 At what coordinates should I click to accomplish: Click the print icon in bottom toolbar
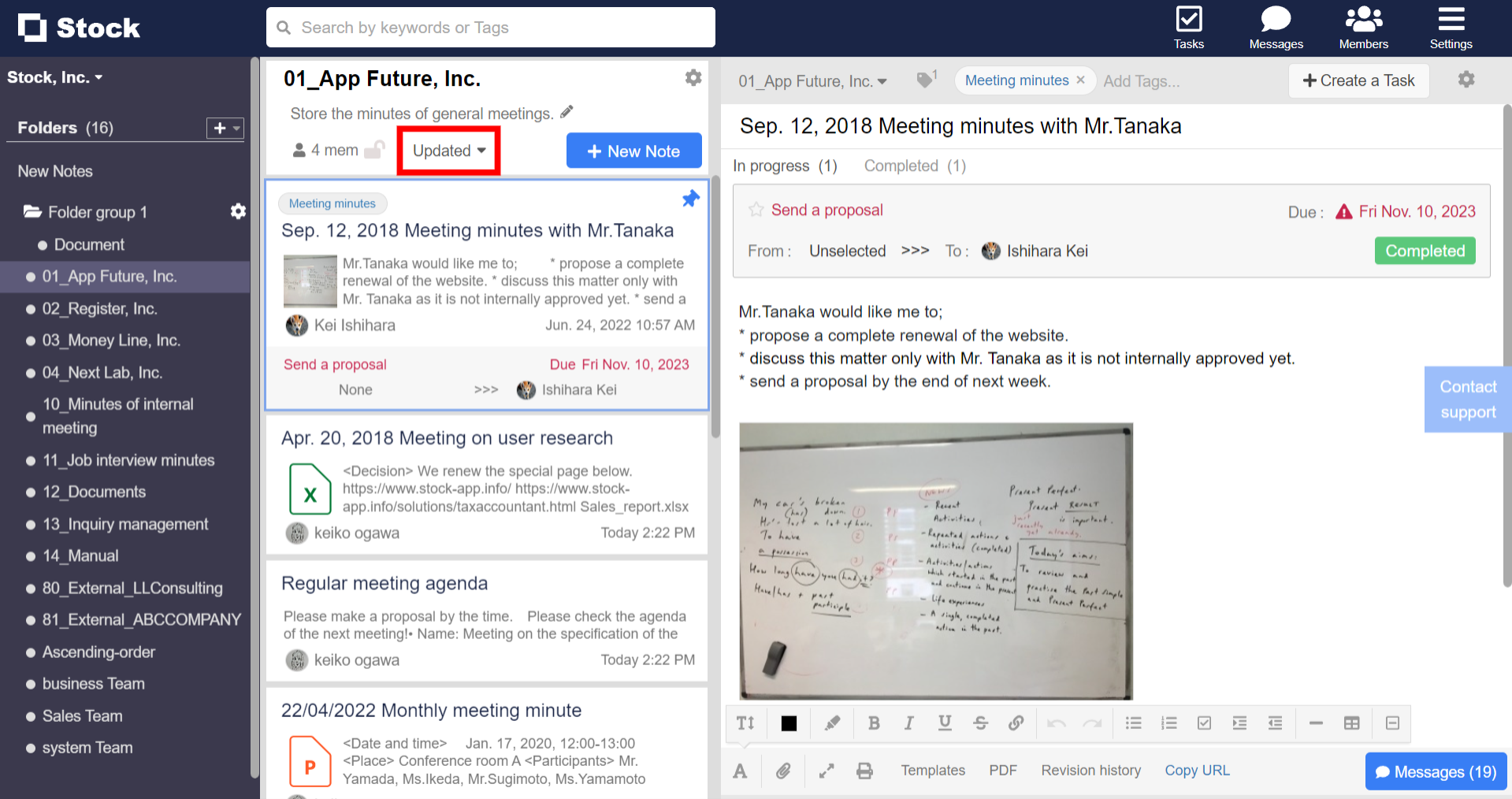pyautogui.click(x=864, y=771)
